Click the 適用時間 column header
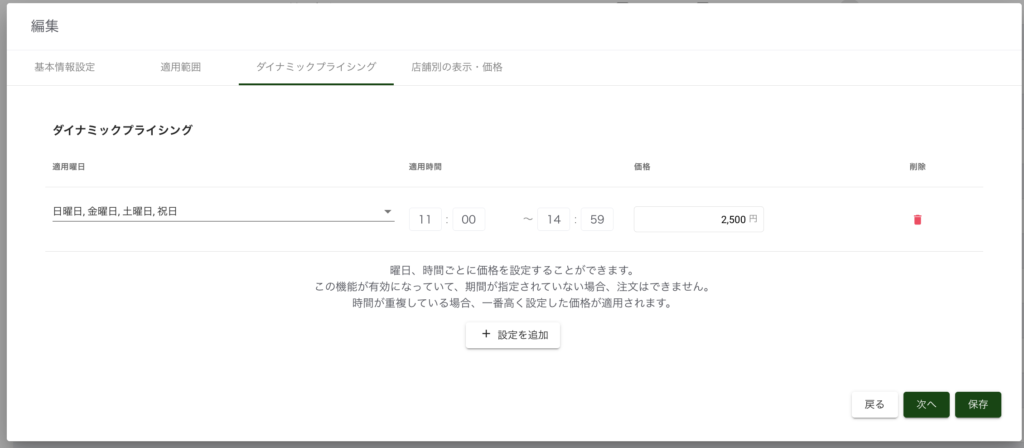This screenshot has width=1024, height=448. 425,167
